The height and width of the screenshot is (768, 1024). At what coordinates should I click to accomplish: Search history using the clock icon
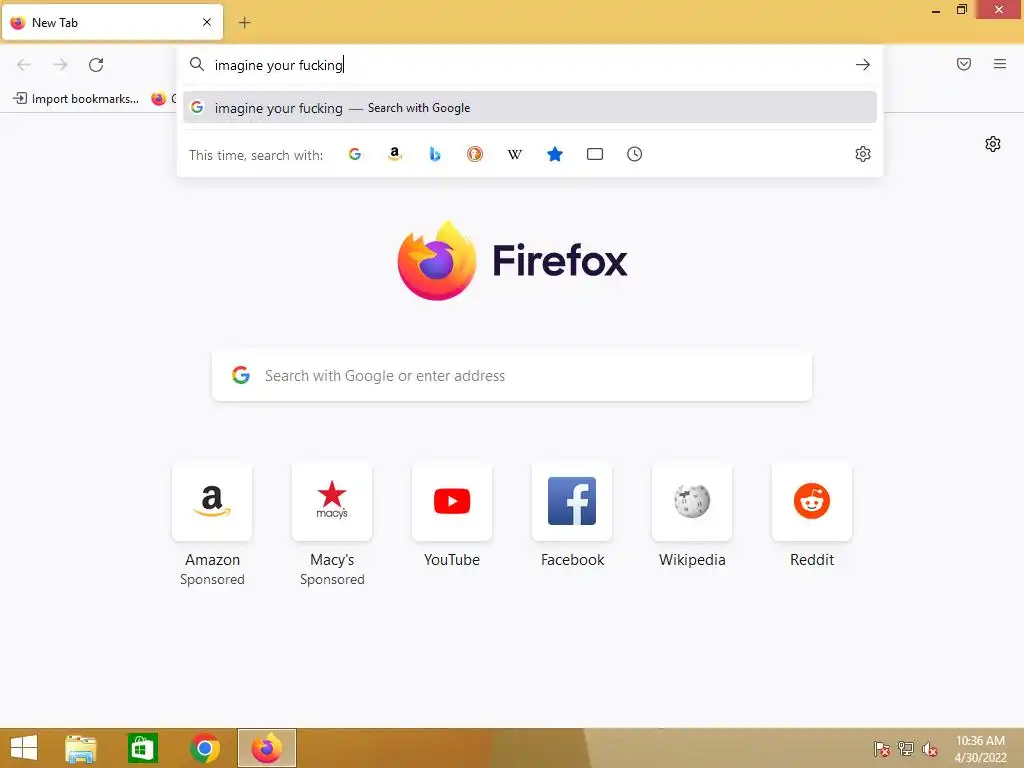[x=635, y=154]
